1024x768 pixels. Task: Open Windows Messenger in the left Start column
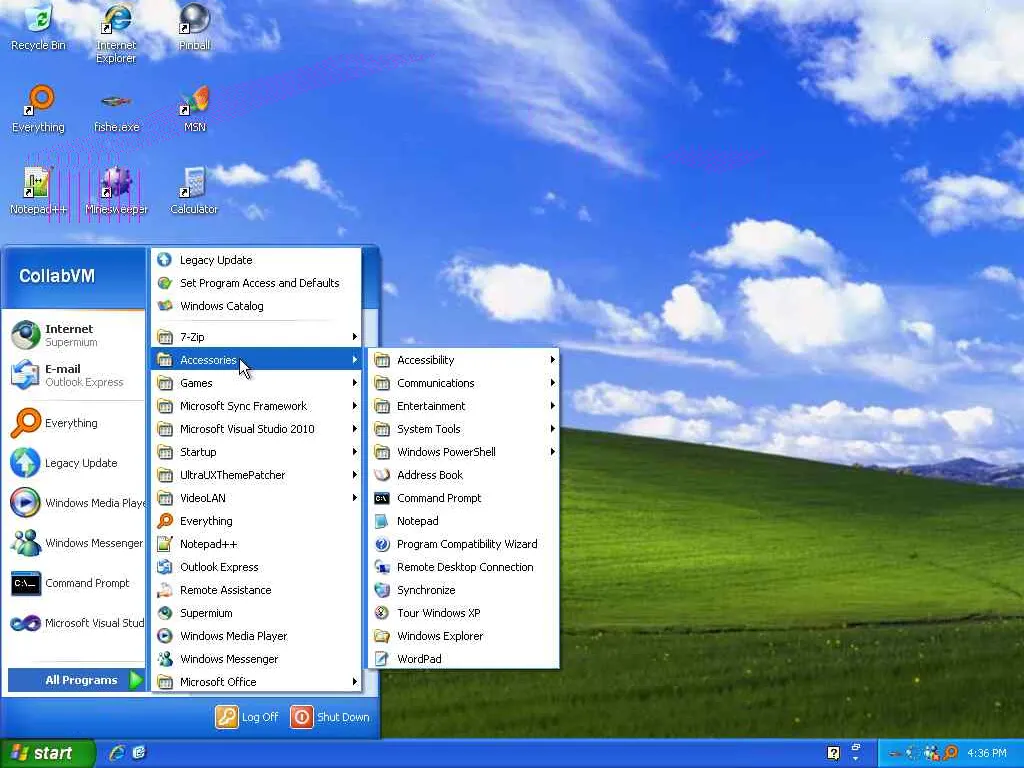[x=76, y=543]
